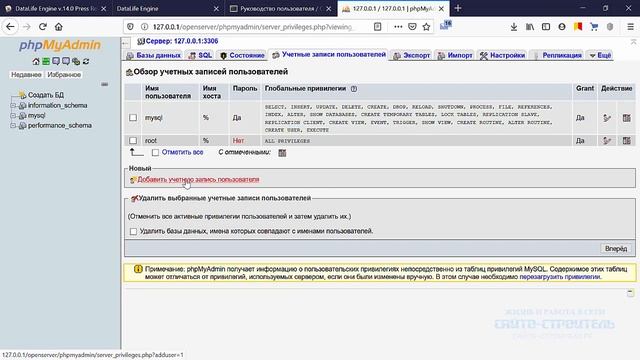
Task: Enable 'Удалить базы данных' checkbox
Action: (x=133, y=231)
